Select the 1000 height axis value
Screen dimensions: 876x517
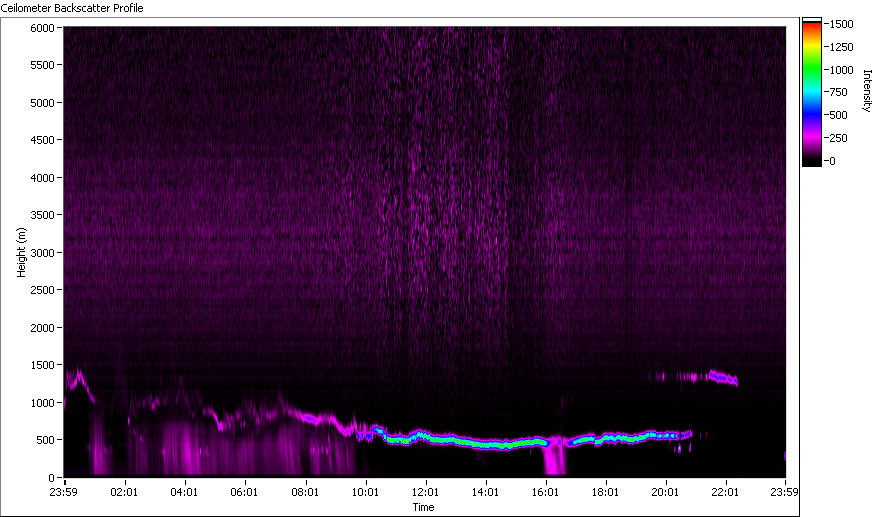42,402
